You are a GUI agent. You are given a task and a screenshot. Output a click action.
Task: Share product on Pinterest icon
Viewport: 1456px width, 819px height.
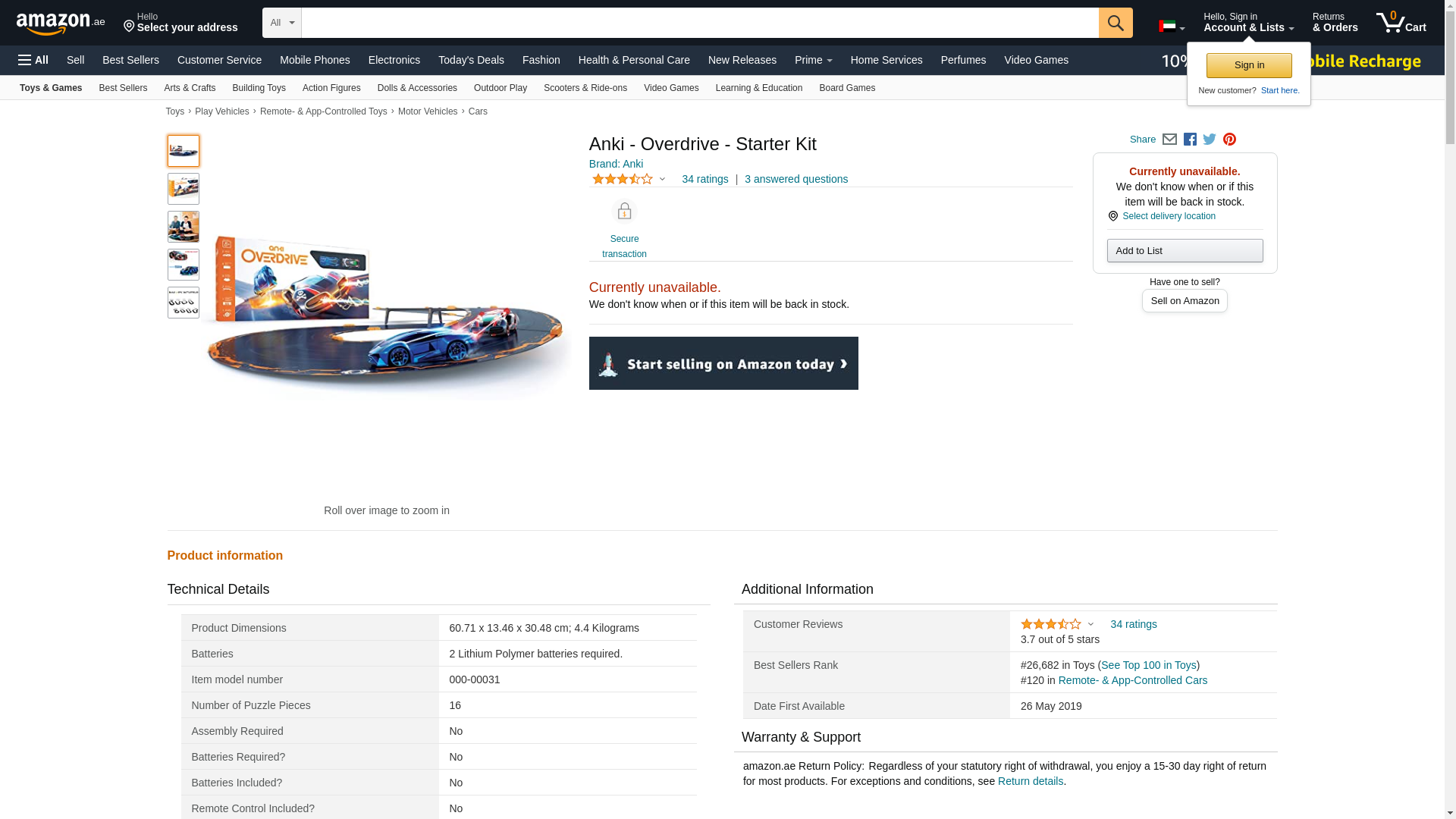pyautogui.click(x=1229, y=140)
